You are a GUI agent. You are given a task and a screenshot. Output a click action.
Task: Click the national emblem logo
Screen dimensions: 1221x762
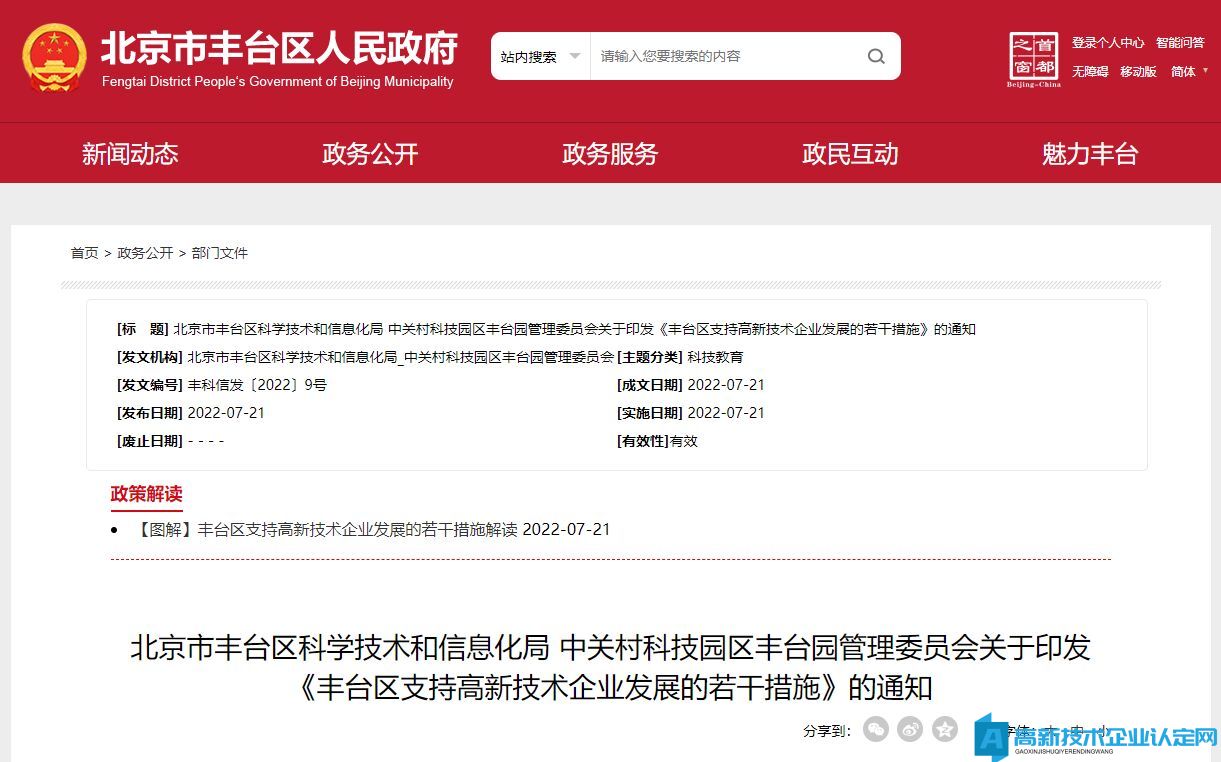tap(54, 58)
